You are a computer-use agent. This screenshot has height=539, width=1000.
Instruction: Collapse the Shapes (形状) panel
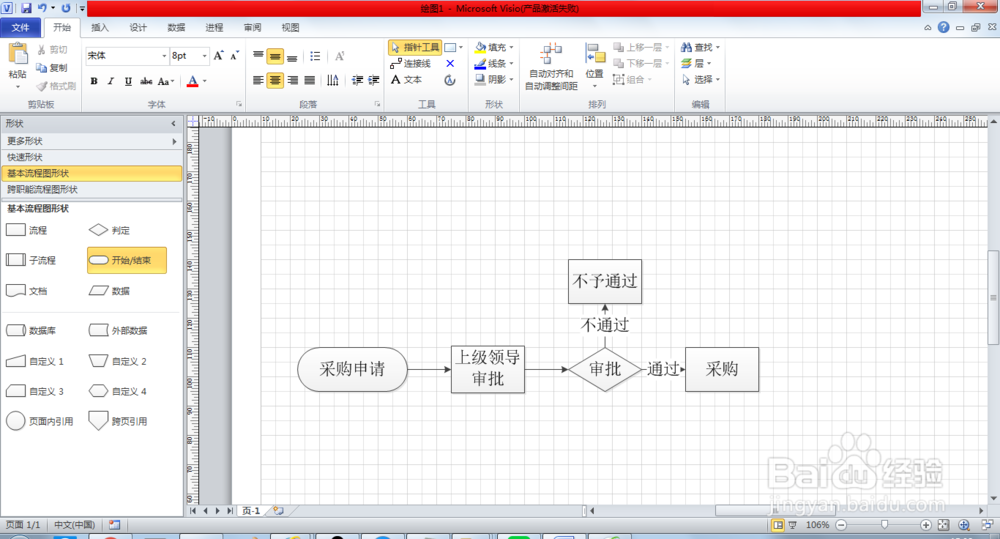tap(173, 124)
